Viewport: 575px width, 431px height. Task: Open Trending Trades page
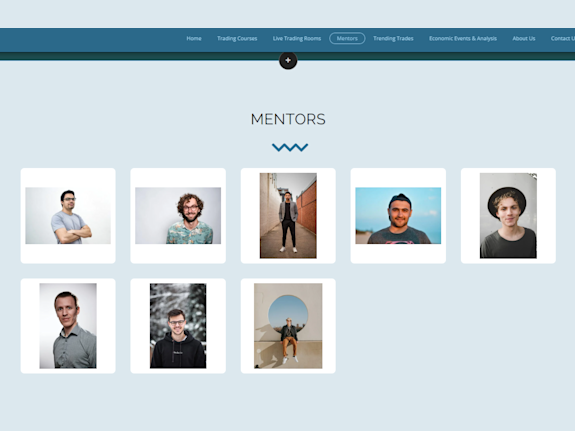(393, 39)
